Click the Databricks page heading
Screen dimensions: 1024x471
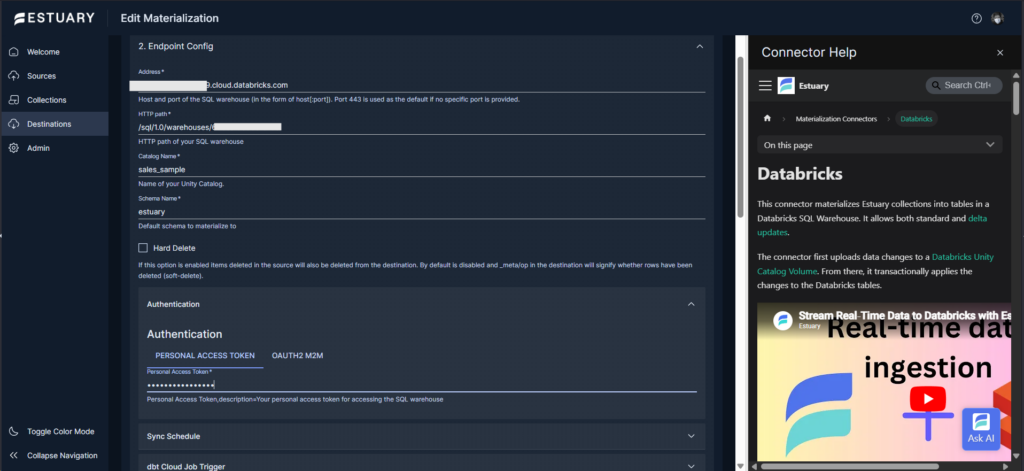coord(800,174)
